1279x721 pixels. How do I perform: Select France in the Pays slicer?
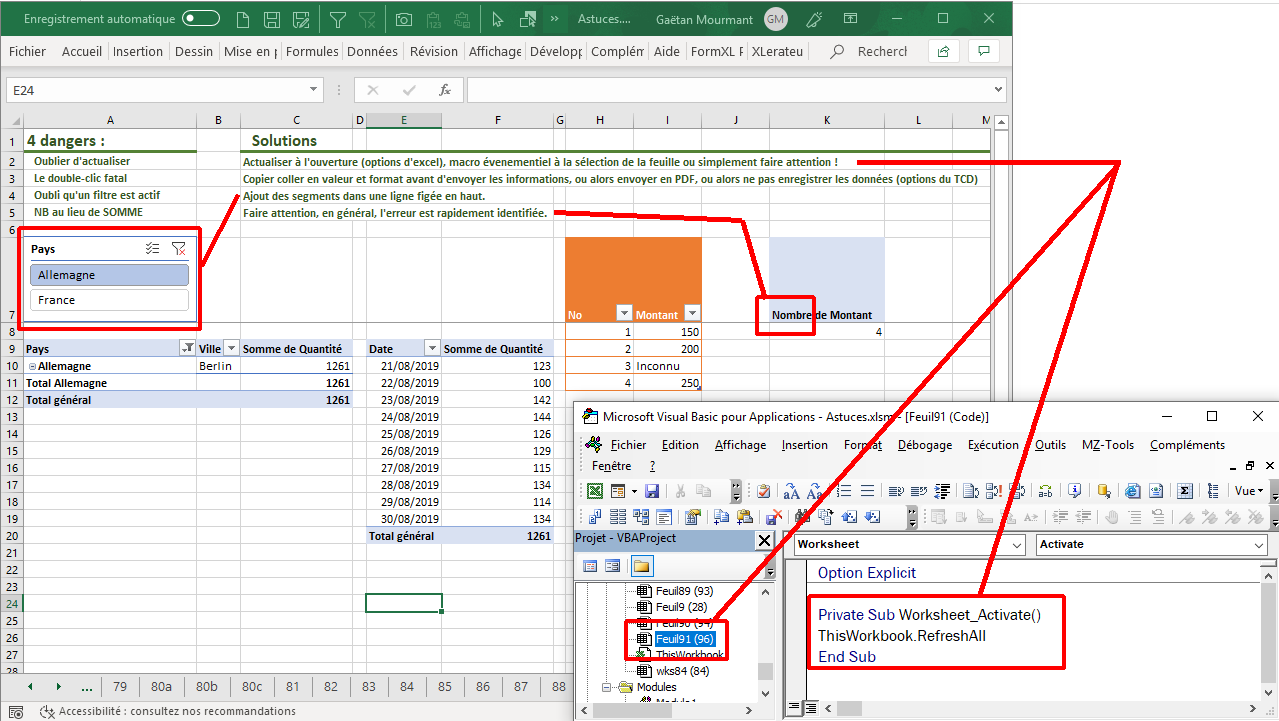[x=109, y=300]
